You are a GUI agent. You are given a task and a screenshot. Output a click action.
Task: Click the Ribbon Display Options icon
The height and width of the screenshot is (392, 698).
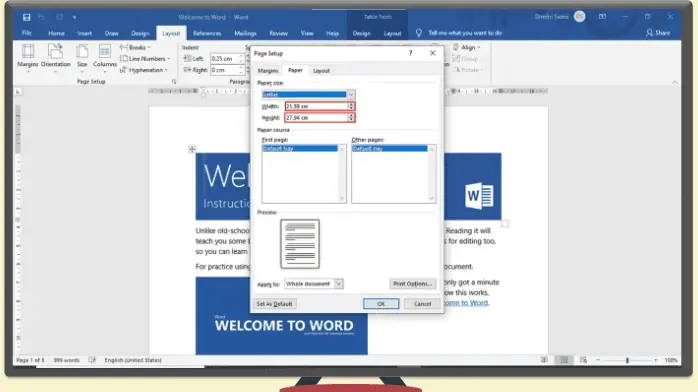click(602, 16)
